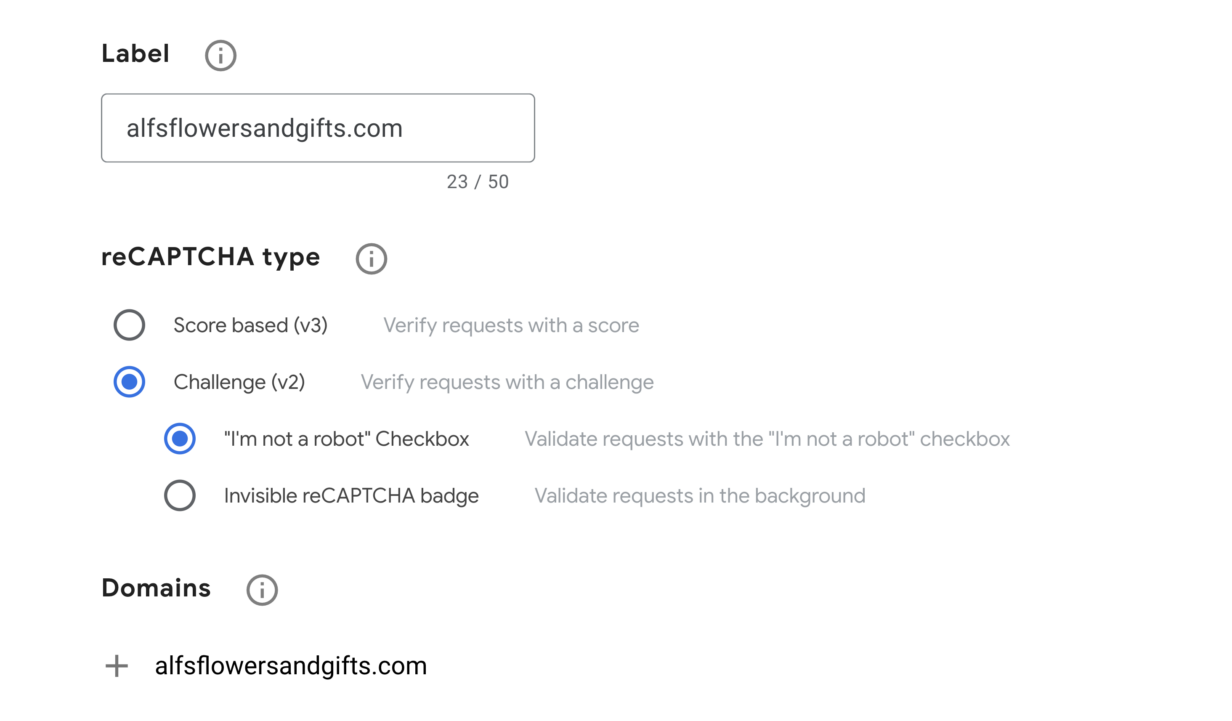
Task: Click the 23 / 50 character counter
Action: pyautogui.click(x=478, y=181)
